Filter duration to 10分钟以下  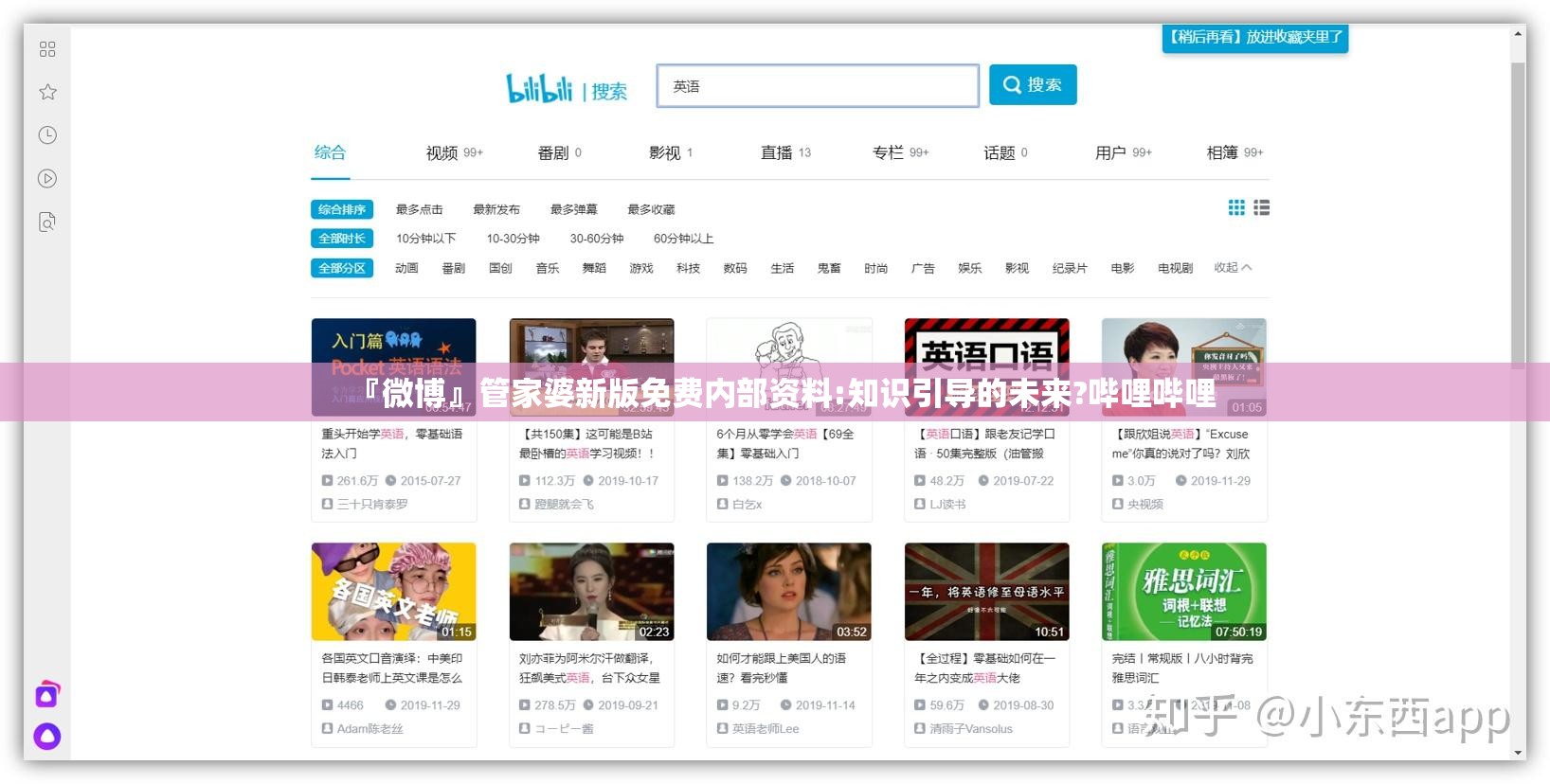tap(425, 239)
